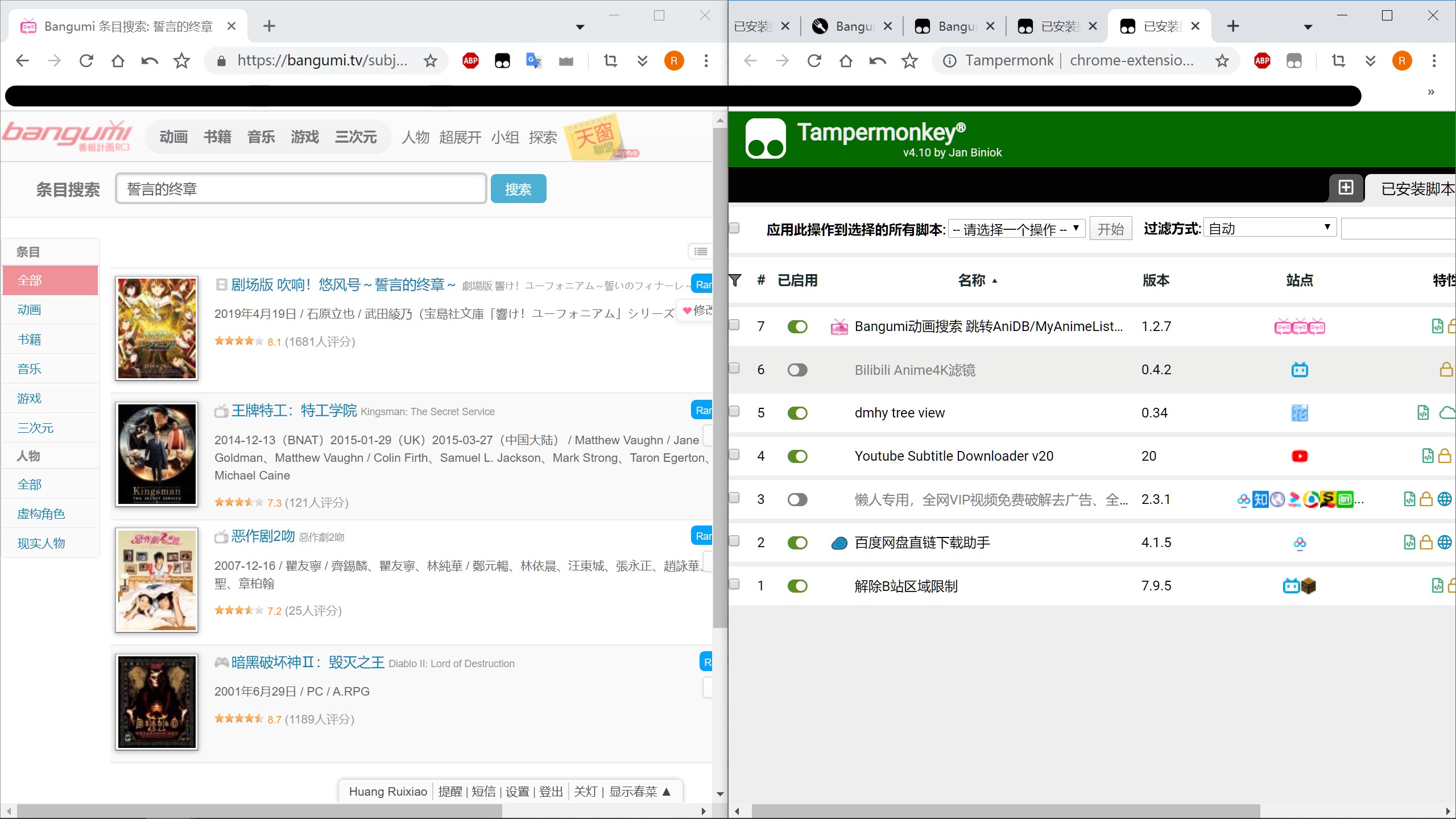Disable the Bangumi动画搜索 script toggle
1456x819 pixels.
pos(797,326)
